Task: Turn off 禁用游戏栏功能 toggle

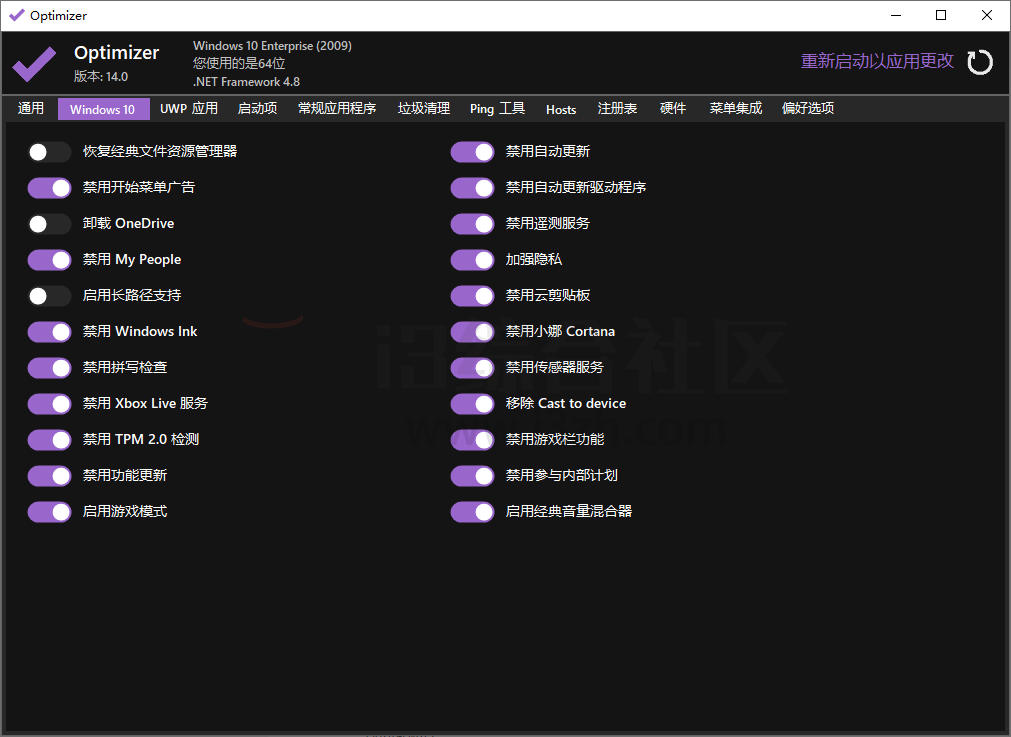Action: (x=473, y=440)
